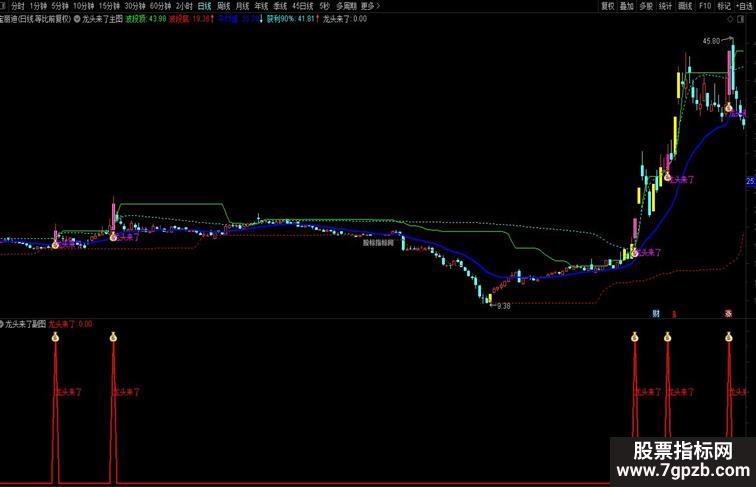Screen dimensions: 756x487
Task: Click second money-bag signal in sub-chart
Action: (113, 337)
